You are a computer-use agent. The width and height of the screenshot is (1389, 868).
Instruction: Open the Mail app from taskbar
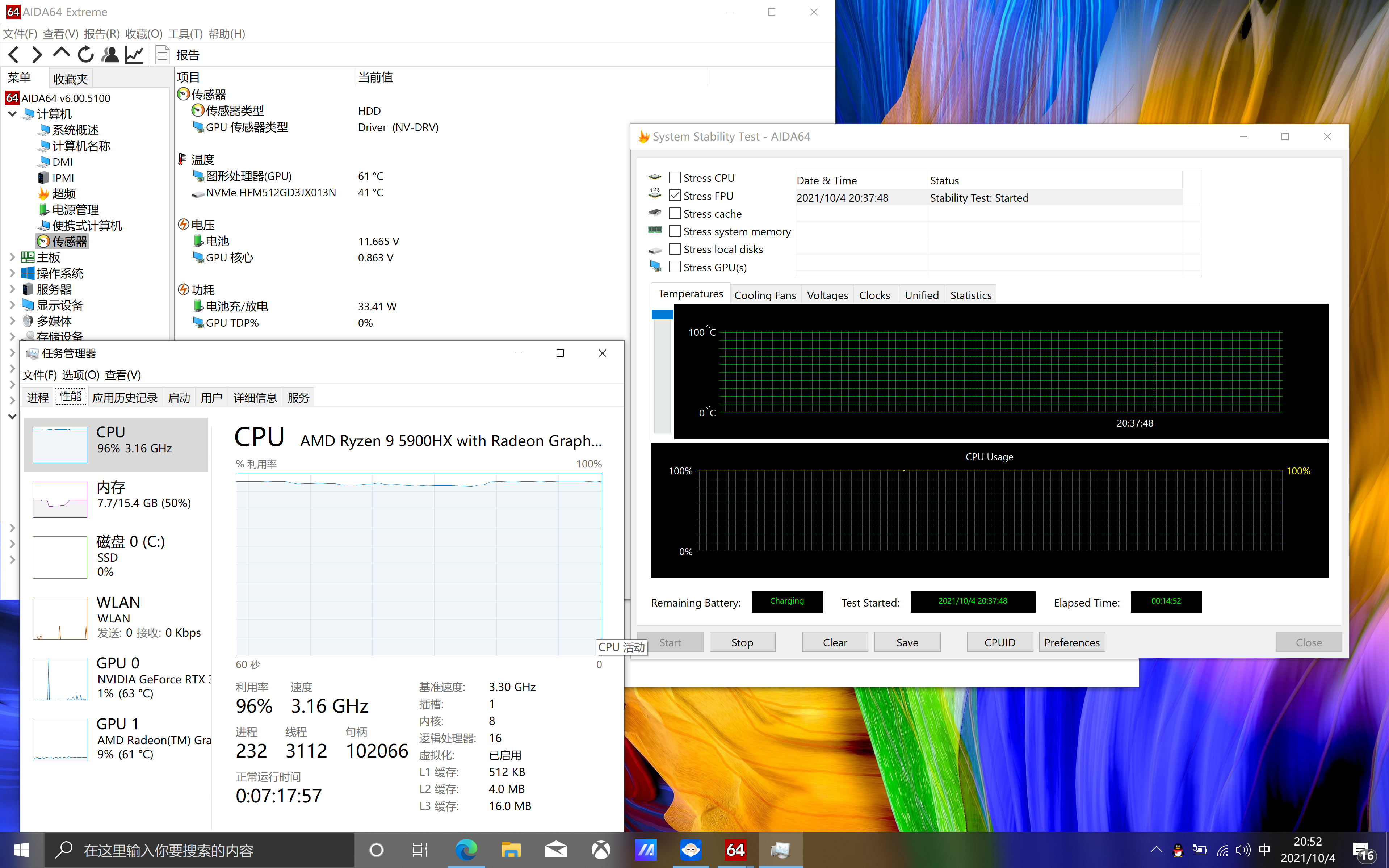click(x=555, y=850)
